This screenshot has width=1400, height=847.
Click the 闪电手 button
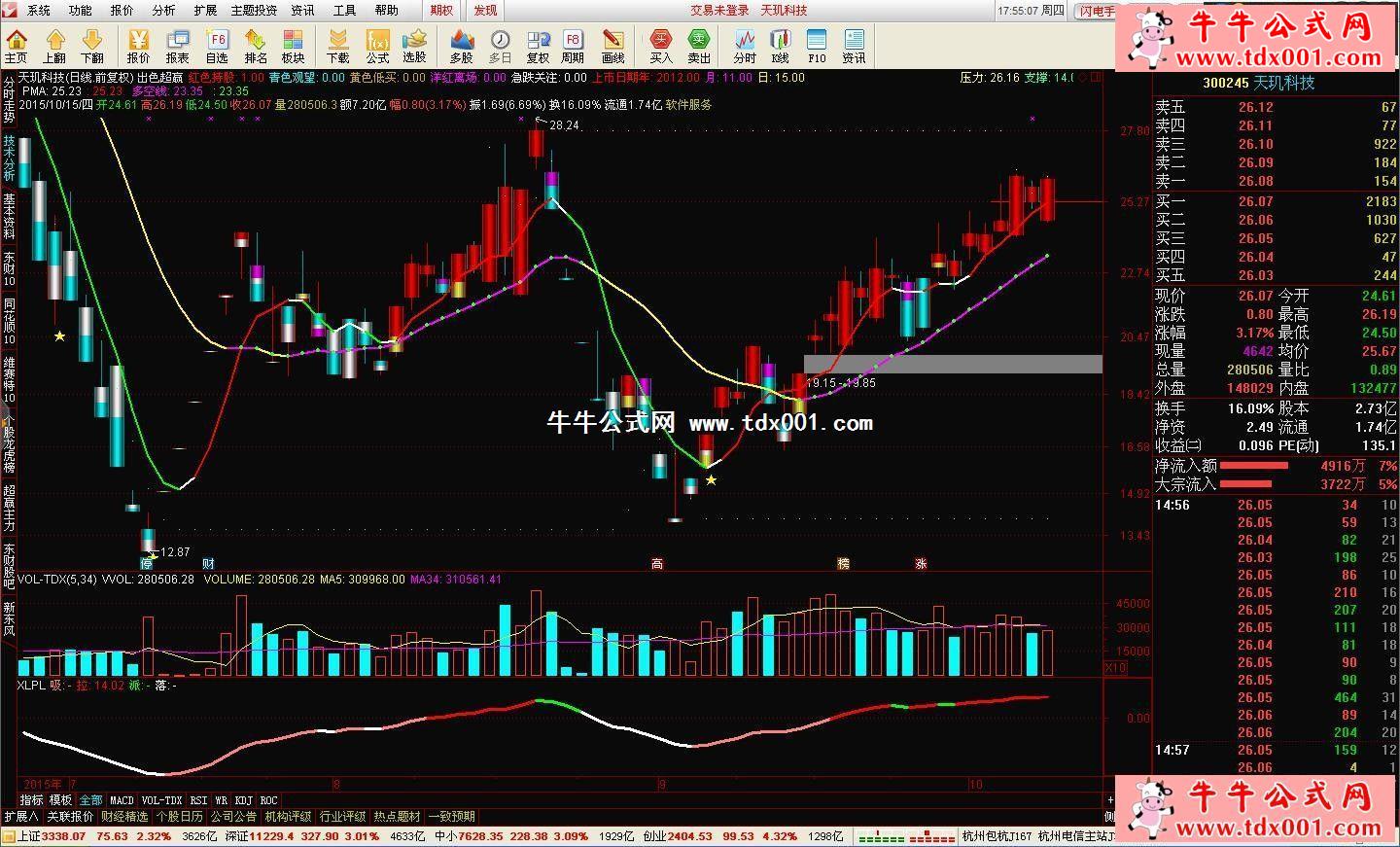point(1097,11)
